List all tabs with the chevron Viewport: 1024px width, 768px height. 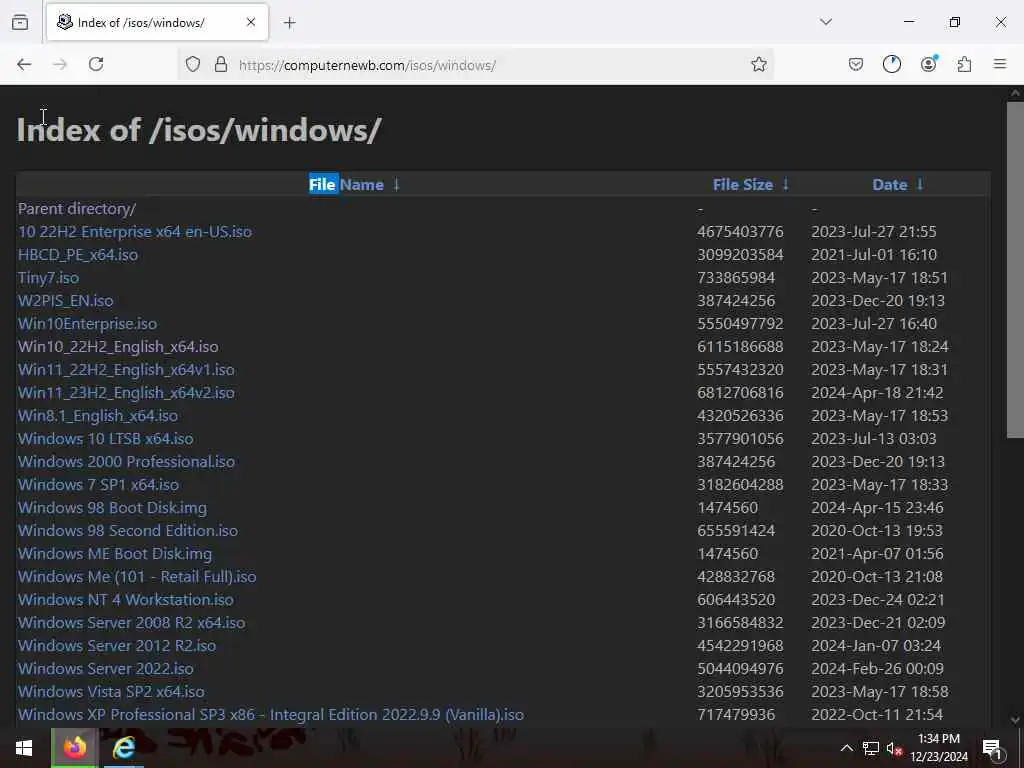coord(826,22)
